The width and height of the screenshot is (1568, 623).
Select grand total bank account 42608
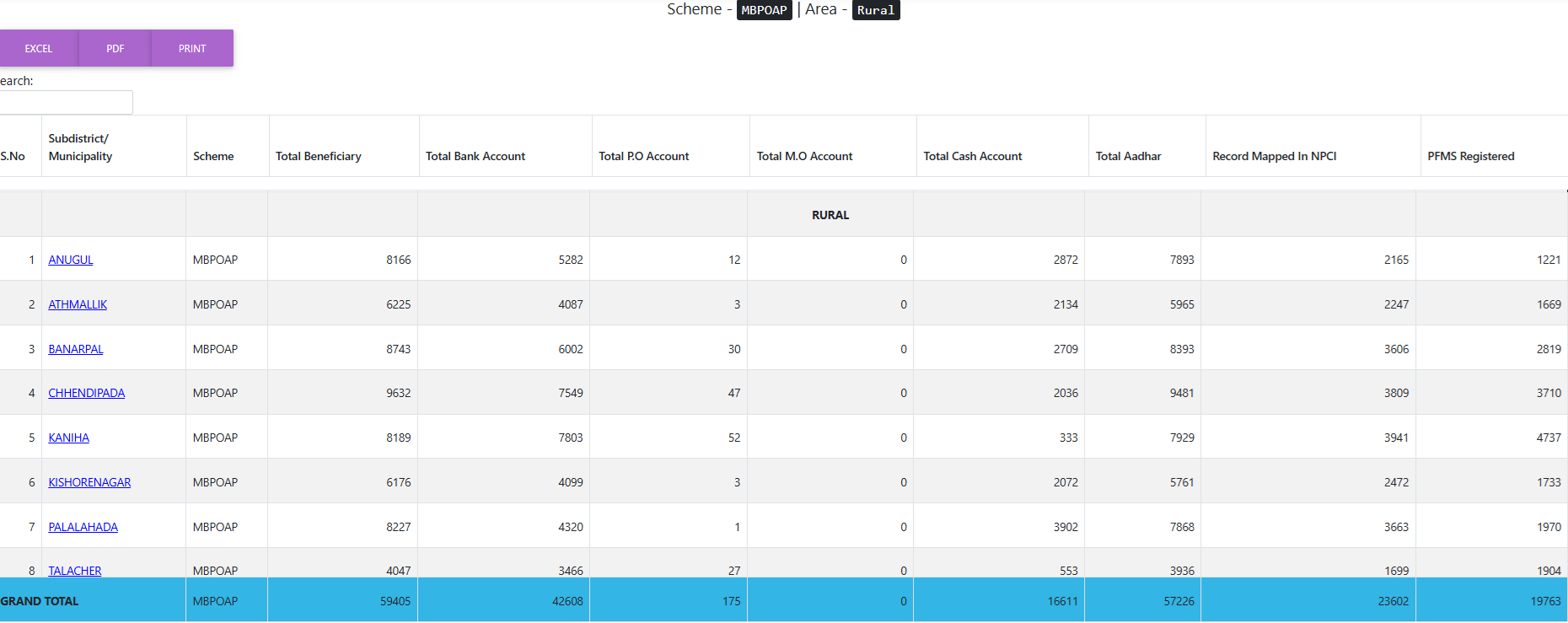tap(567, 601)
